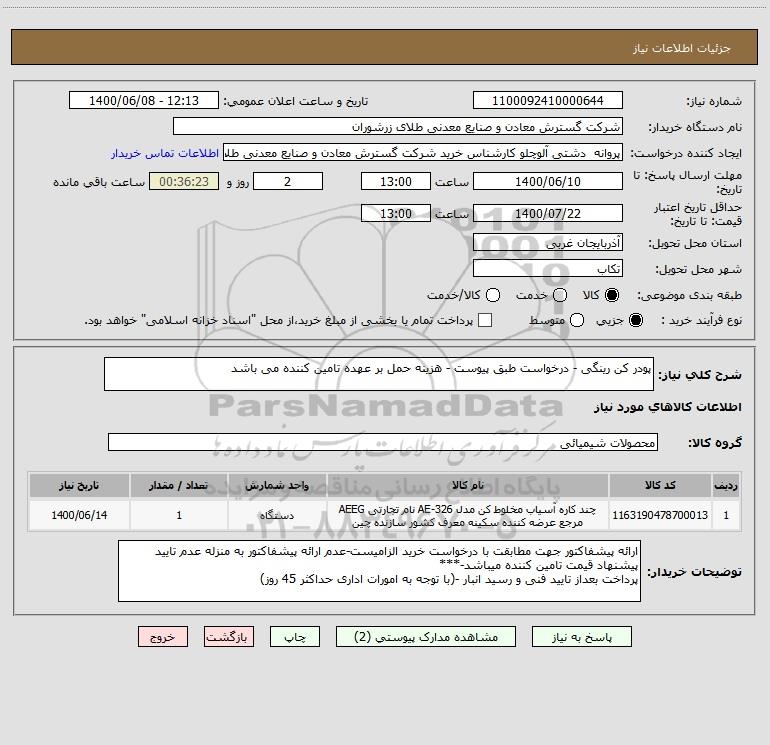The height and width of the screenshot is (745, 770).
Task: Click the پاسخ به نیاز button
Action: [582, 636]
